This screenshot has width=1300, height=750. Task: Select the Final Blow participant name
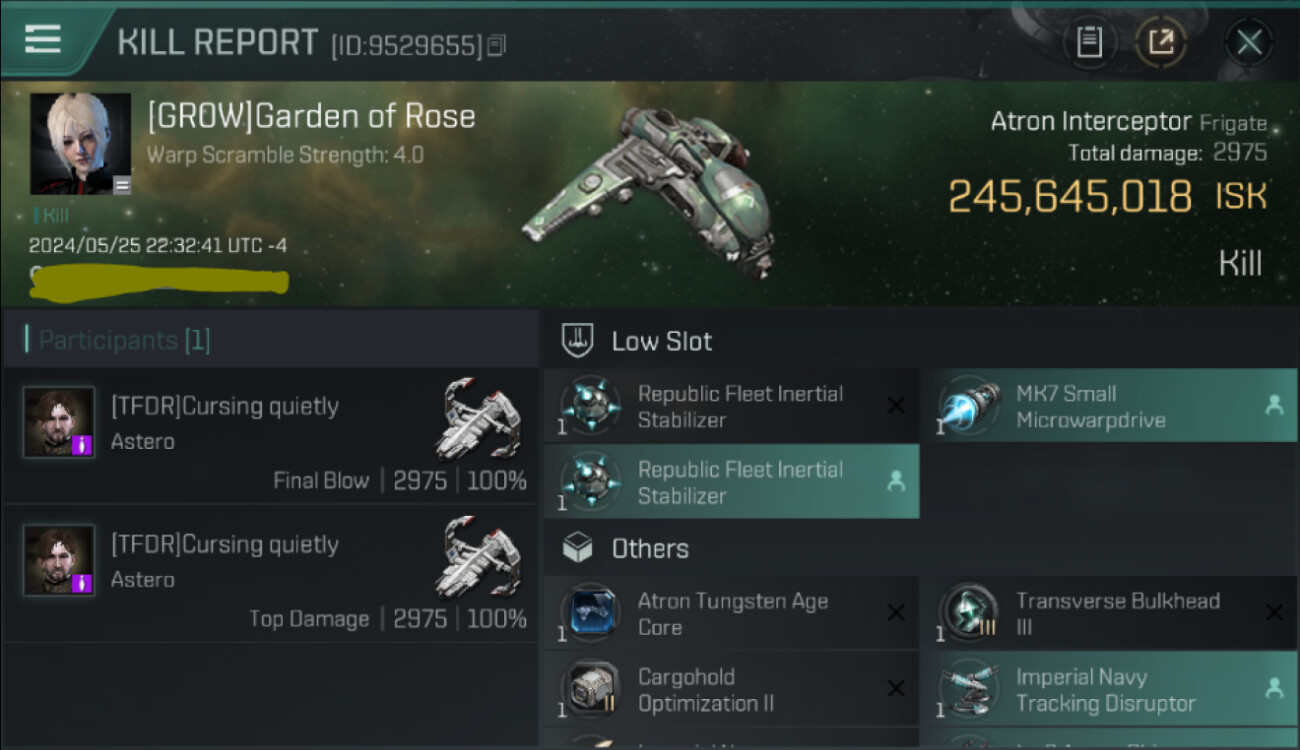pyautogui.click(x=225, y=406)
